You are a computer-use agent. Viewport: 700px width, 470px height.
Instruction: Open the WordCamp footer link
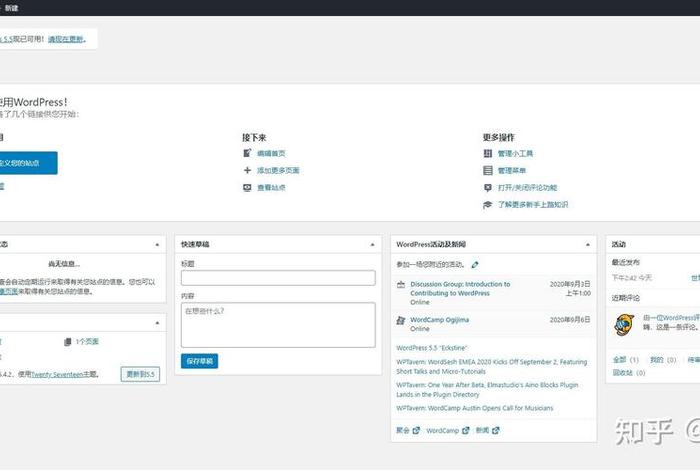point(442,431)
